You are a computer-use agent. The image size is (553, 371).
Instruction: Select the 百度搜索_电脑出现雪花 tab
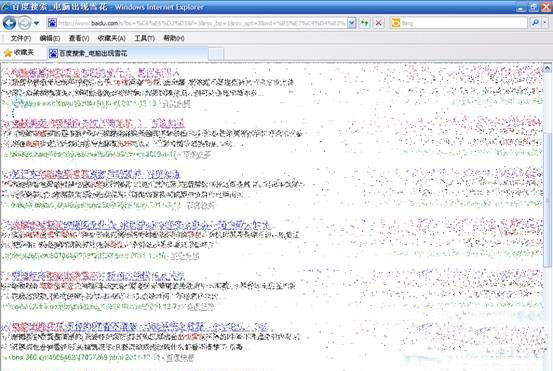(127, 53)
